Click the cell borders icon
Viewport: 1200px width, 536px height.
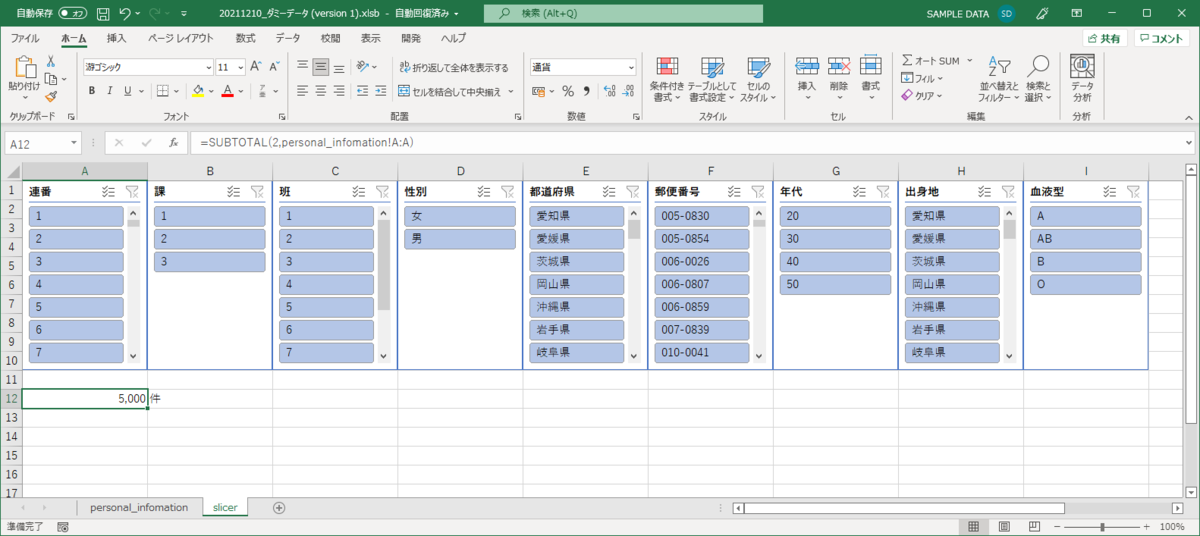point(163,91)
